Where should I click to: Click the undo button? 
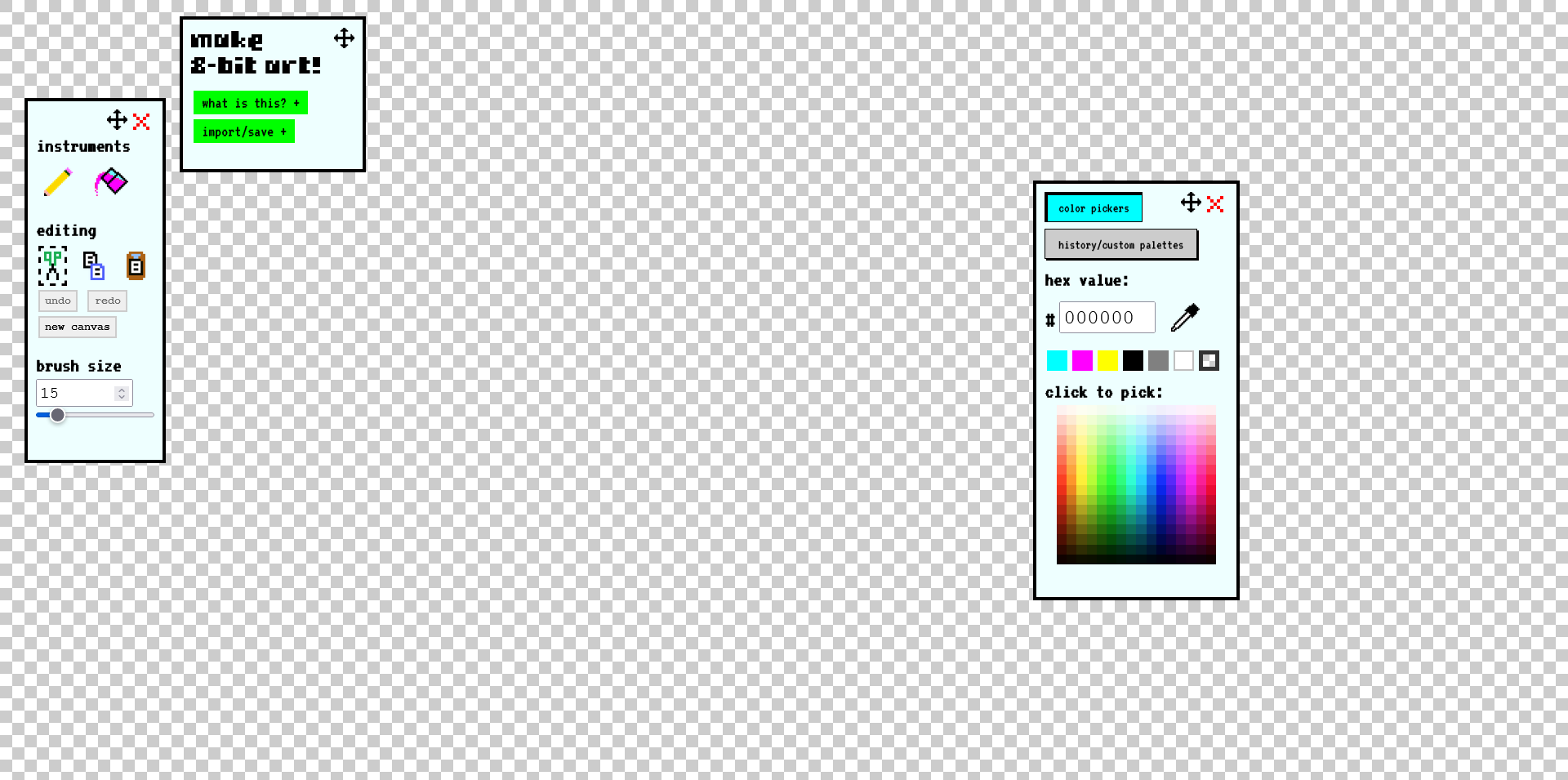[x=58, y=301]
